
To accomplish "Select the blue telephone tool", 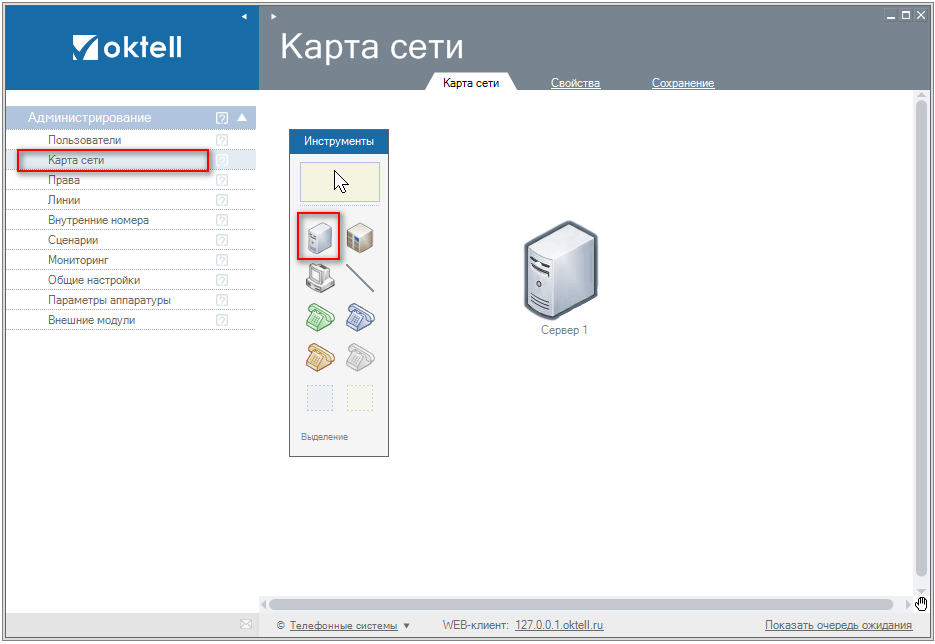I will click(360, 317).
